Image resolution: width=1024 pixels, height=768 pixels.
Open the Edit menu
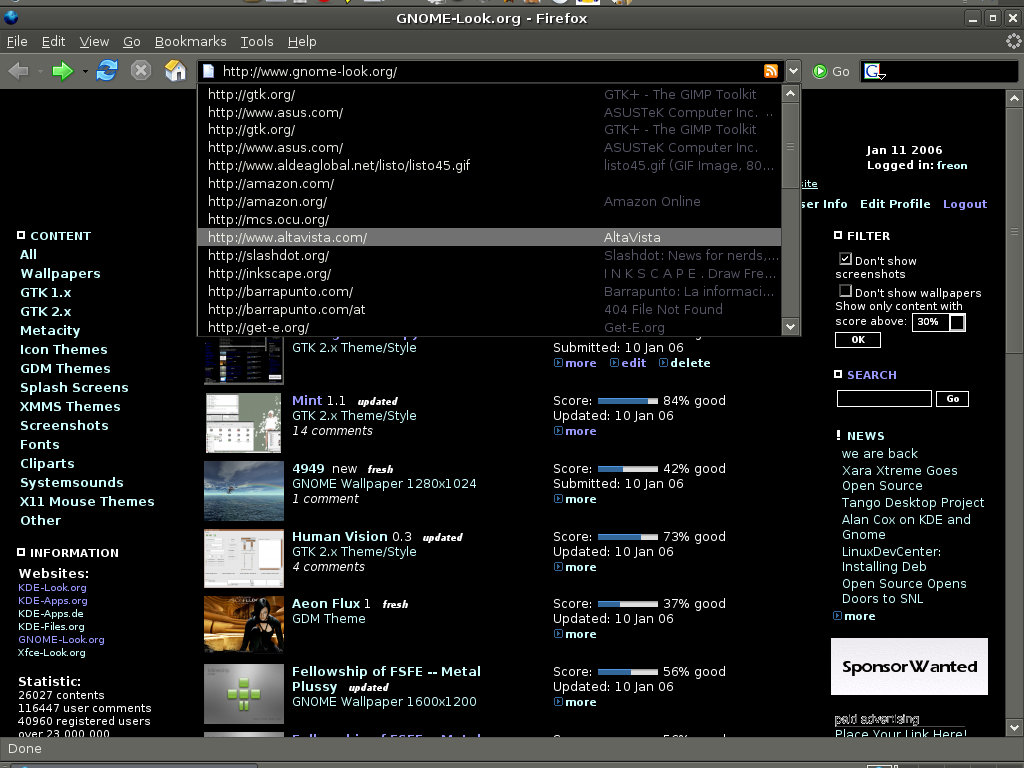pyautogui.click(x=54, y=41)
